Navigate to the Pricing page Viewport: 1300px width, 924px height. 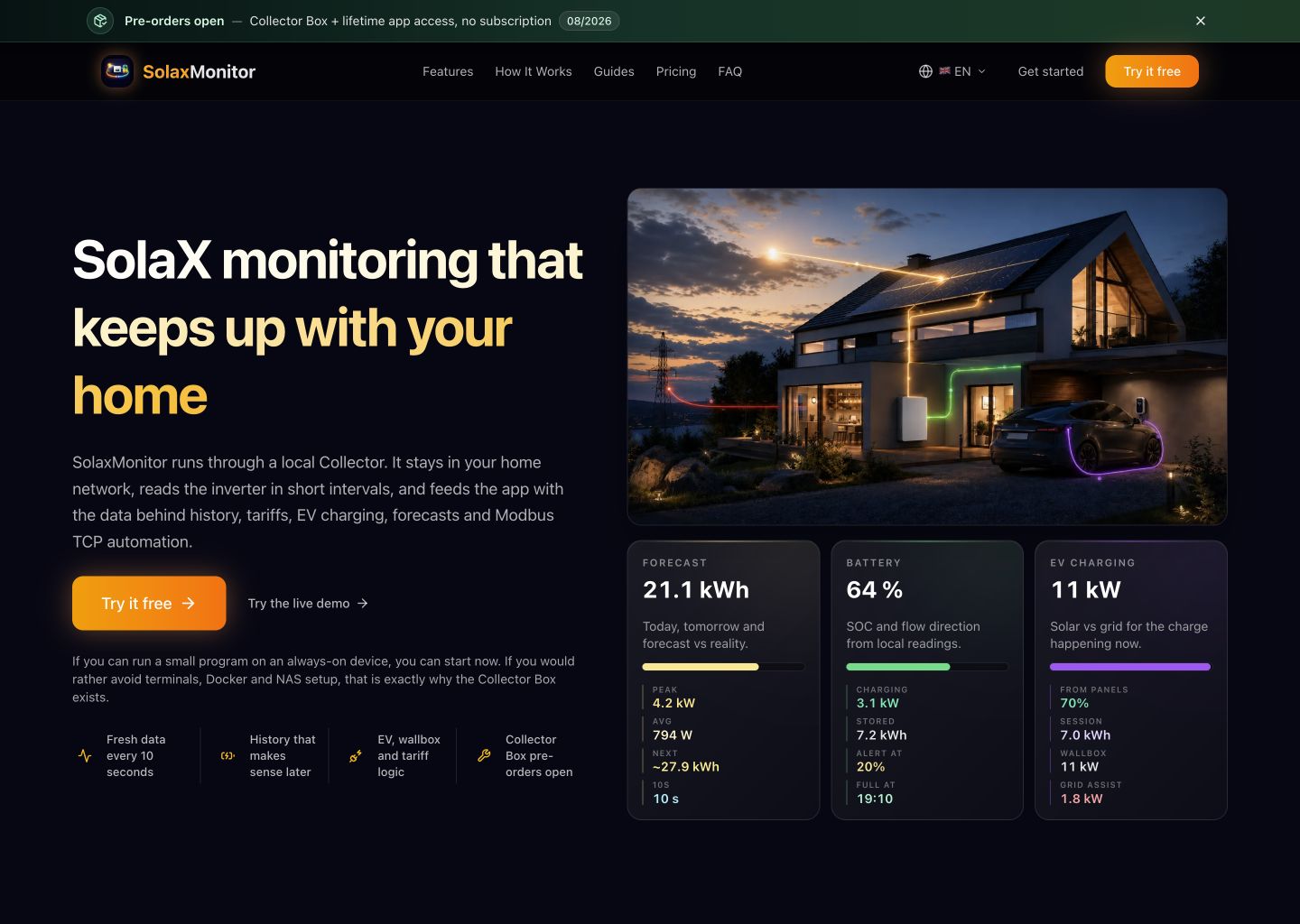[676, 71]
